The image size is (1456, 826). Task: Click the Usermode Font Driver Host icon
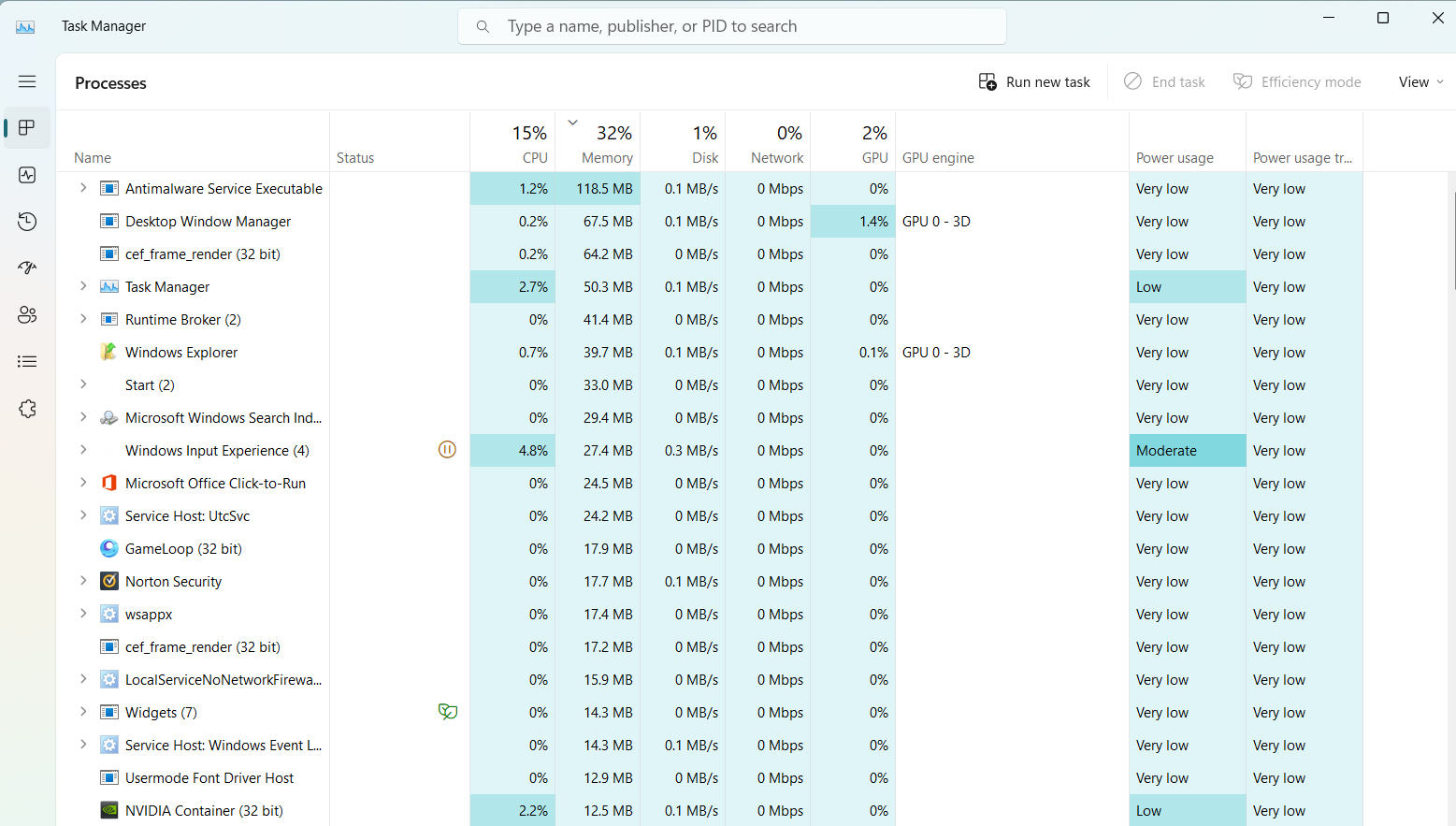coord(109,777)
